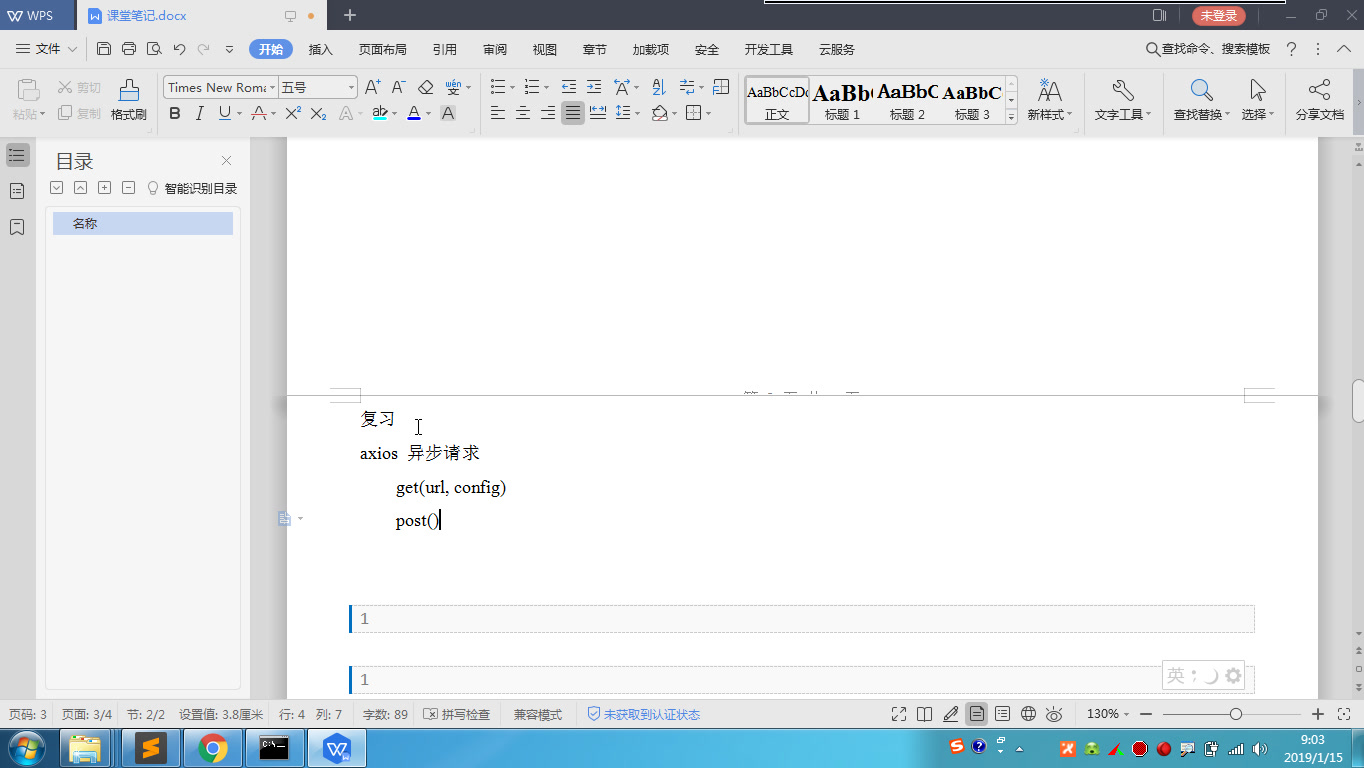This screenshot has width=1364, height=768.
Task: Open numbered list dropdown arrow
Action: (546, 87)
